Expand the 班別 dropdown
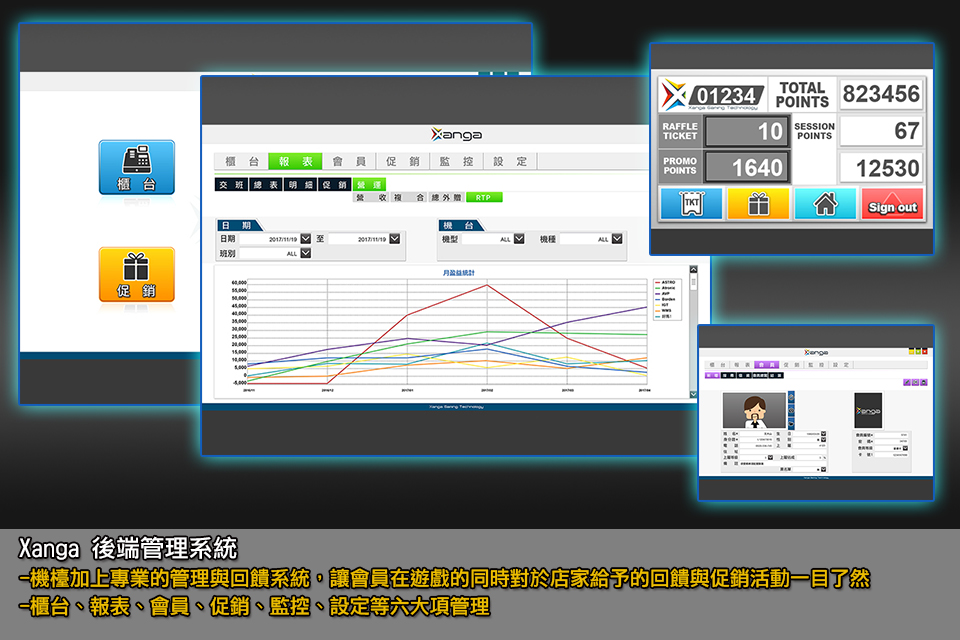The image size is (960, 640). pos(306,253)
